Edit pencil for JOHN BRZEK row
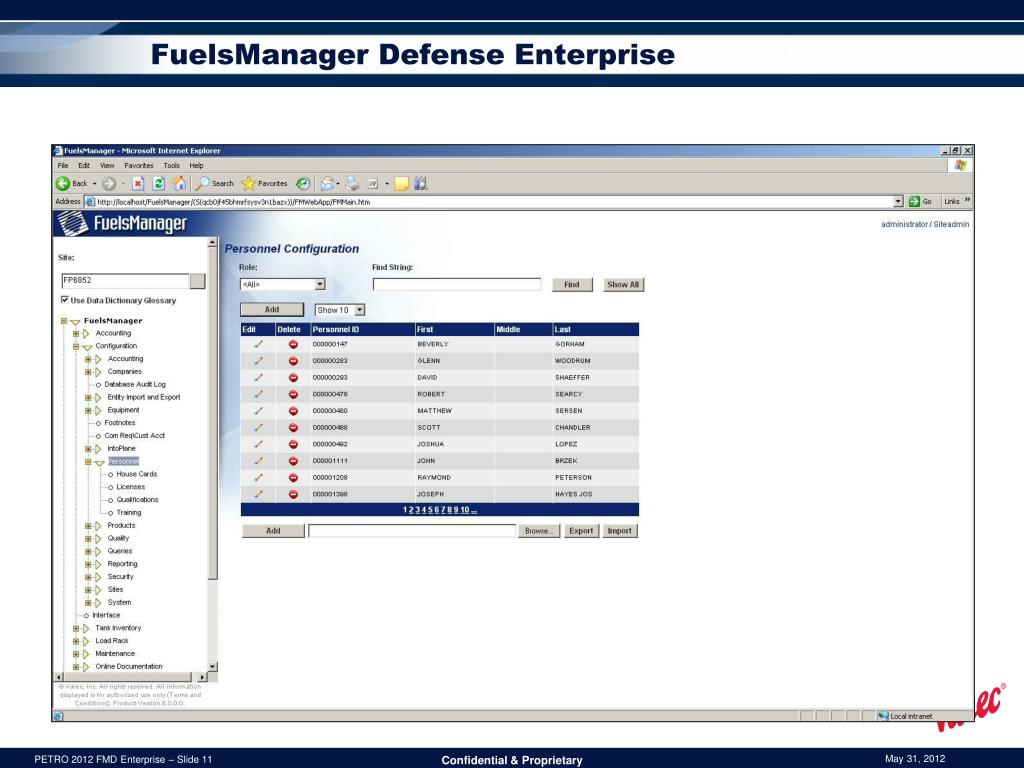The height and width of the screenshot is (768, 1024). [259, 460]
